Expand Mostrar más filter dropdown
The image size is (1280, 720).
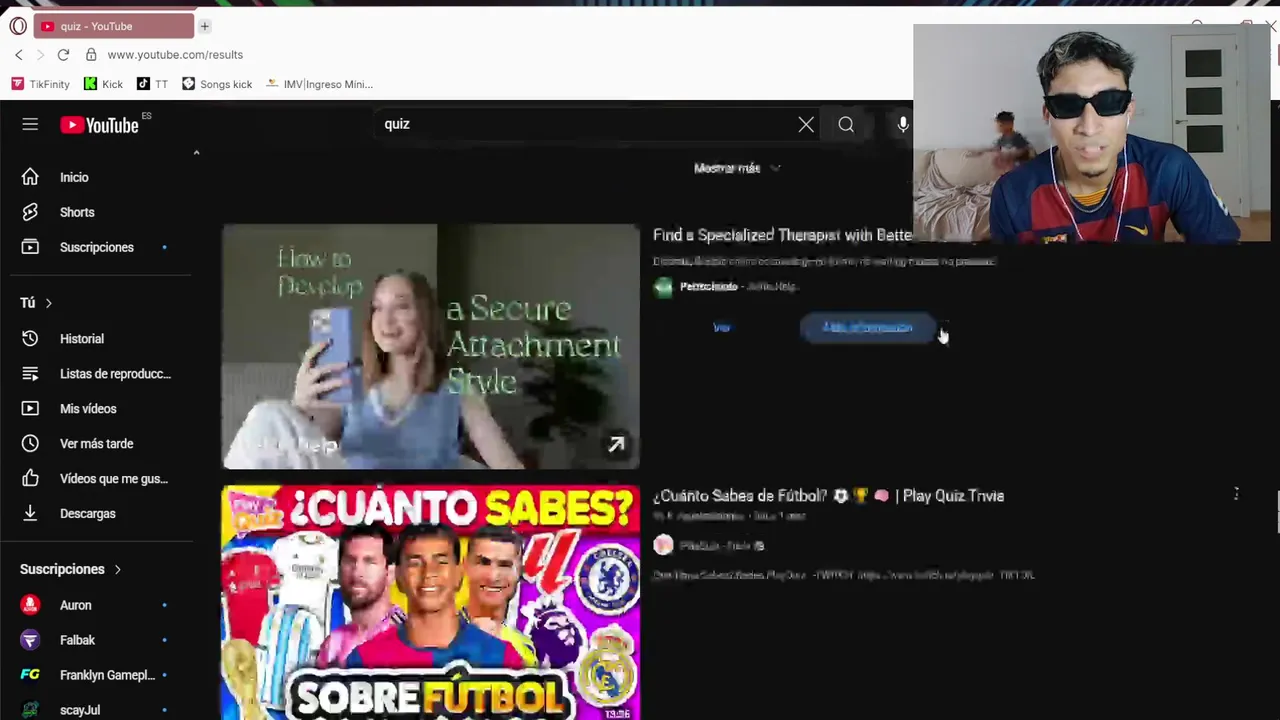(737, 168)
